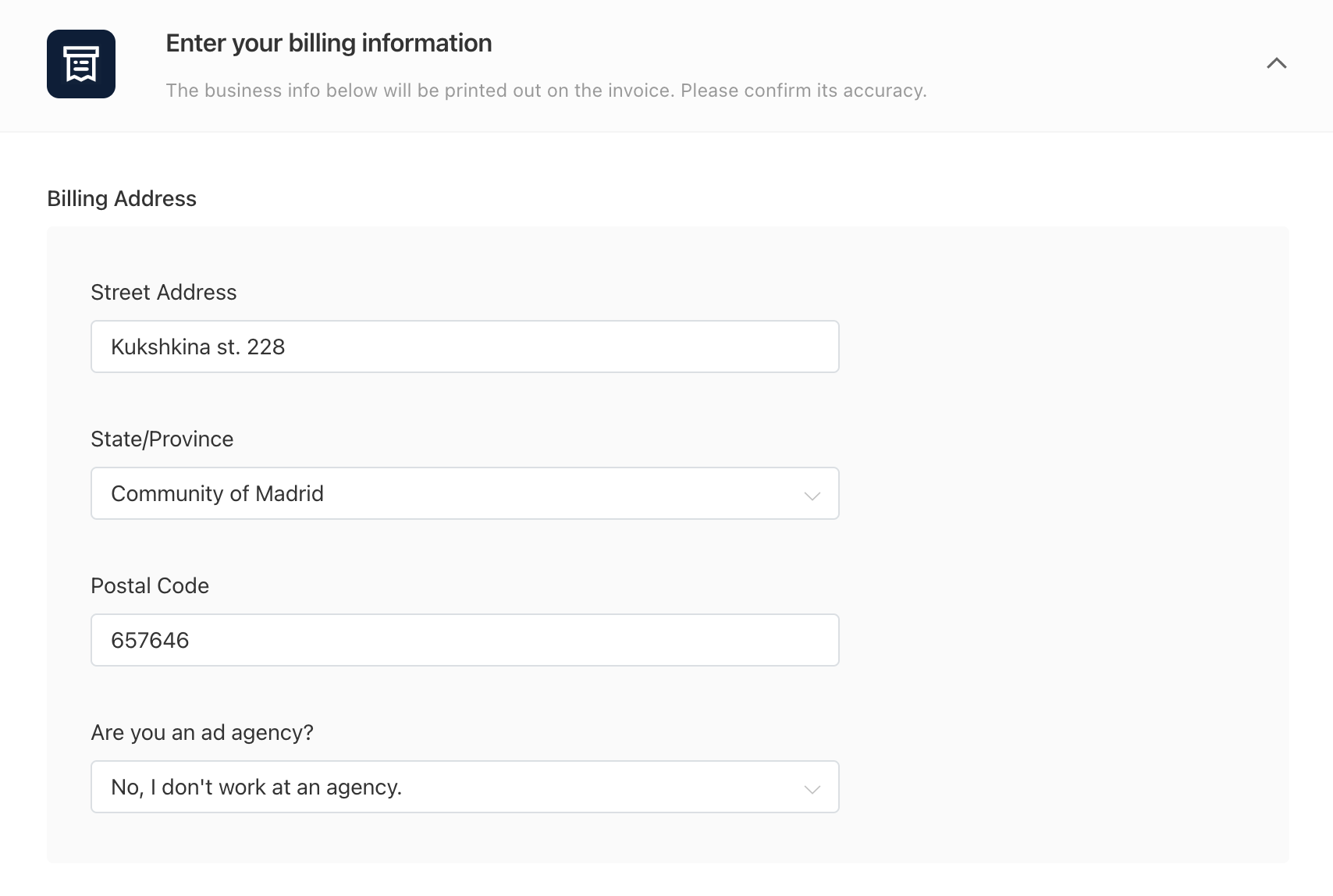Open the State/Province dropdown
Screen dimensions: 1333x896
point(464,493)
